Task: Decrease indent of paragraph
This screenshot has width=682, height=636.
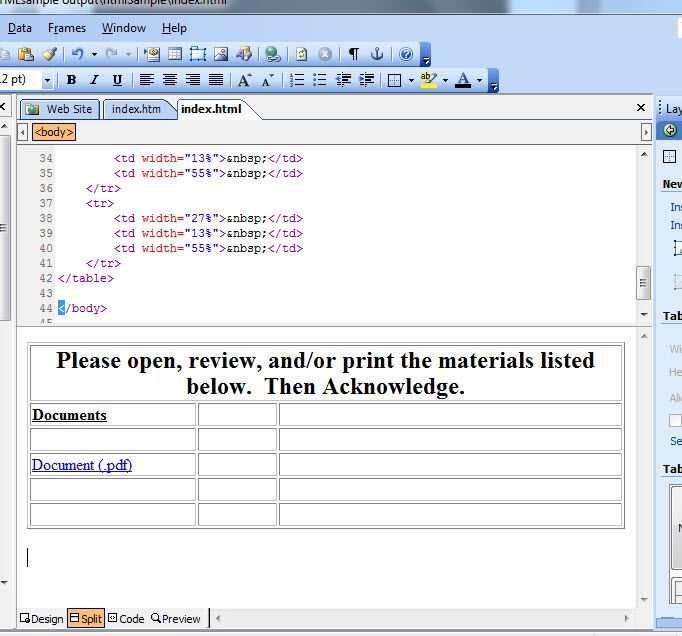Action: (x=343, y=80)
